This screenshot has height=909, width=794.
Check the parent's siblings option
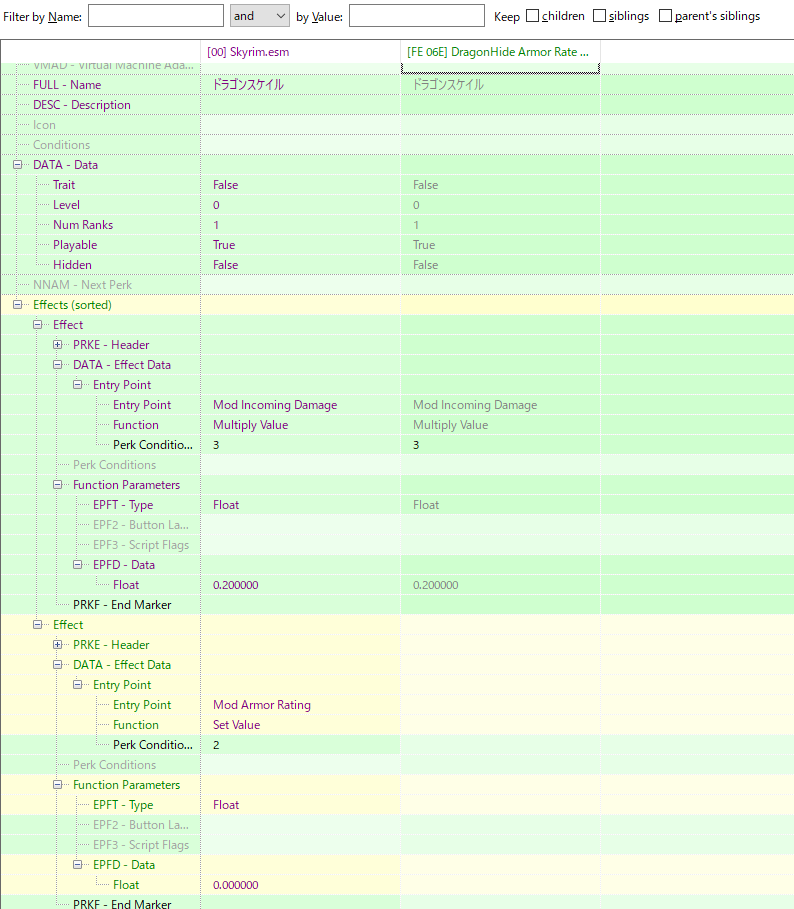(664, 16)
